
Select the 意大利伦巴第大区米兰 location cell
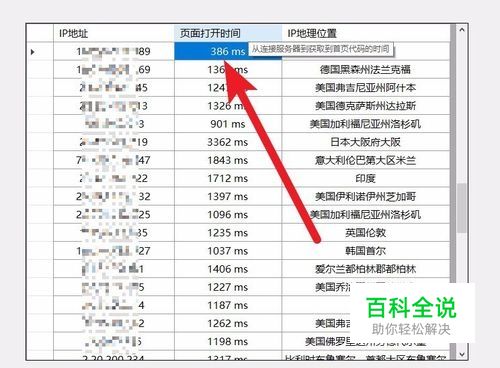[x=366, y=160]
